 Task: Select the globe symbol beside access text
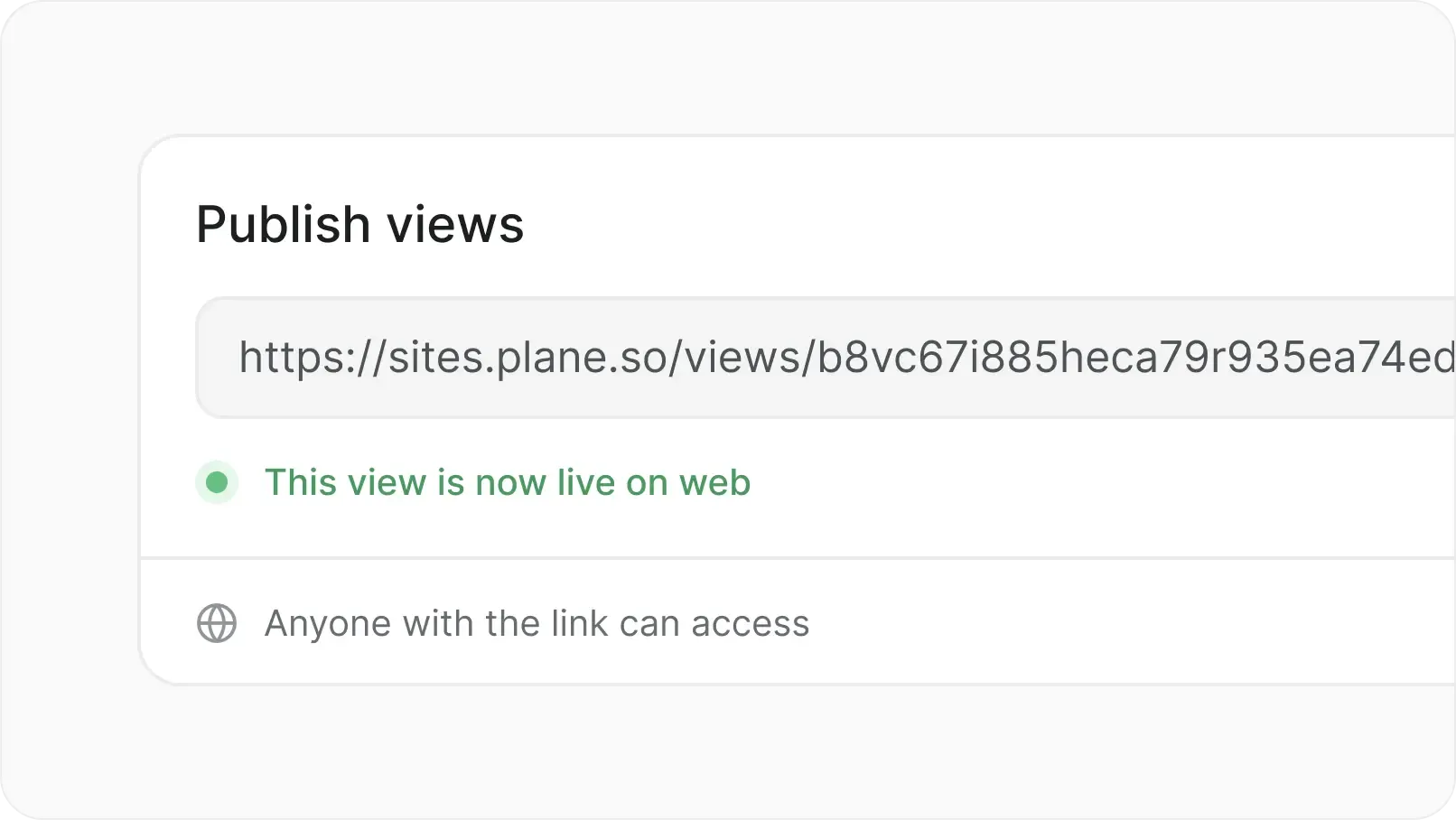[x=217, y=623]
